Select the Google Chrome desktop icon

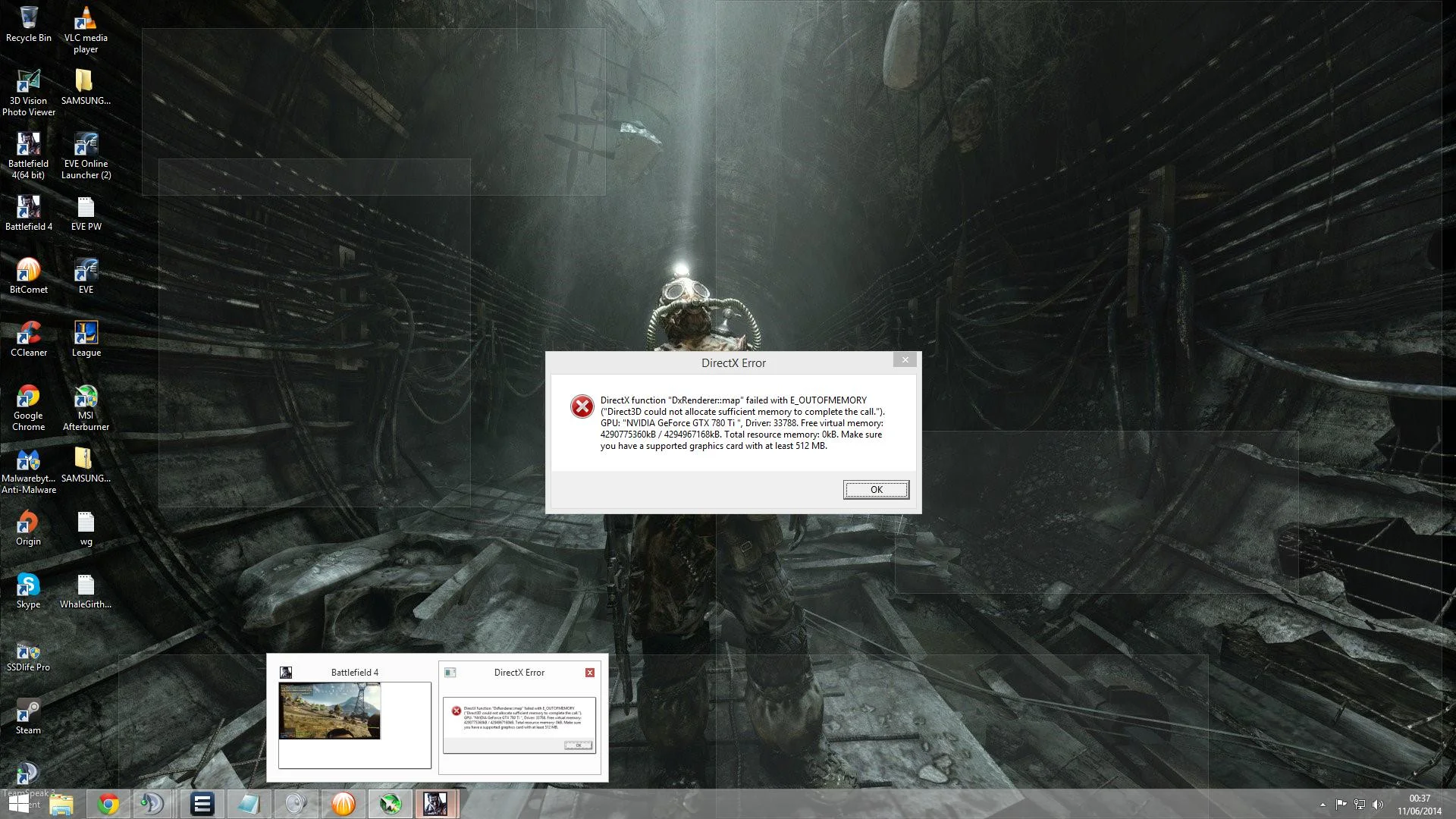(29, 407)
